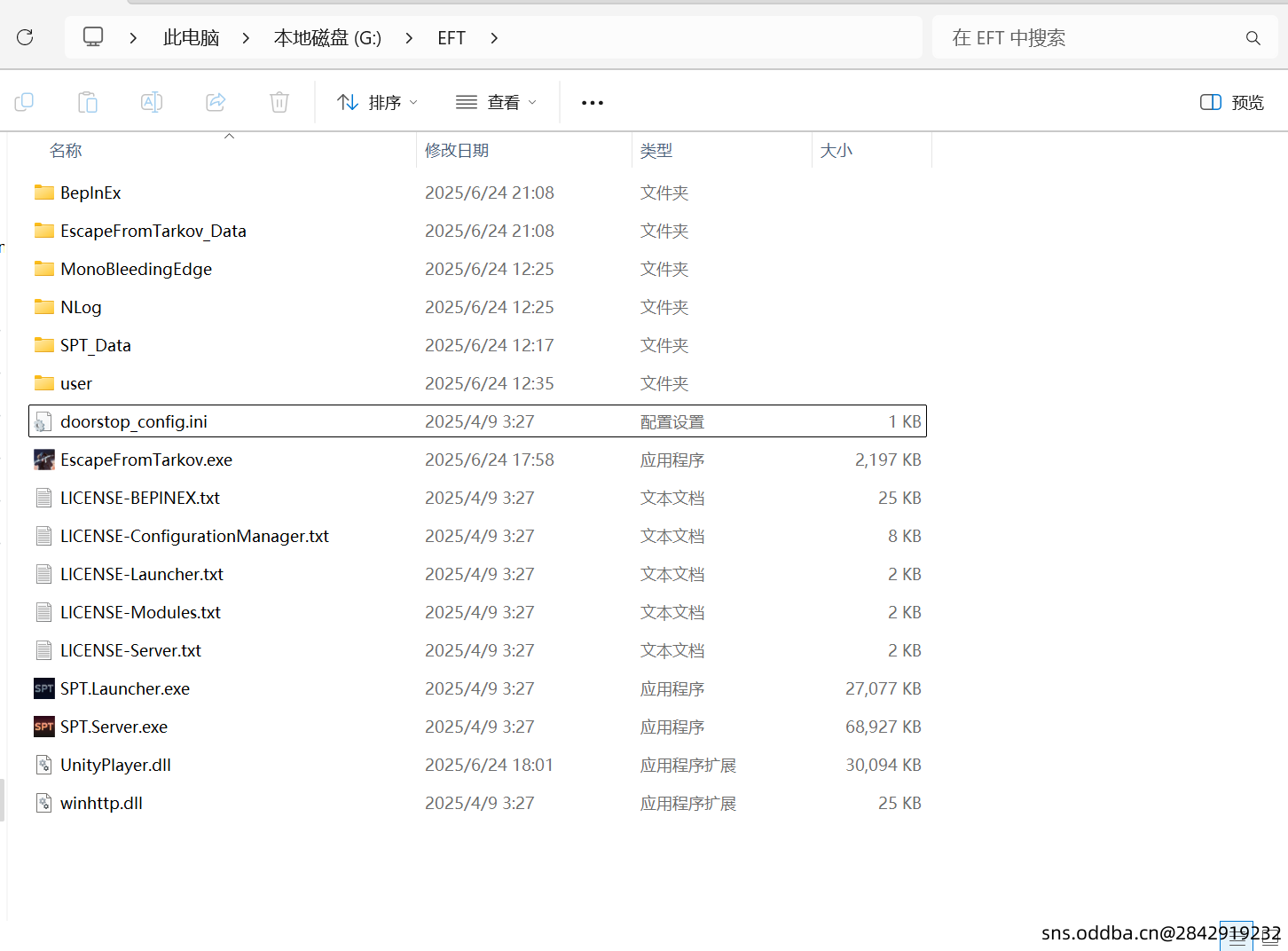Expand chevron before 此电脑 in address bar
The width and height of the screenshot is (1288, 951).
click(133, 37)
